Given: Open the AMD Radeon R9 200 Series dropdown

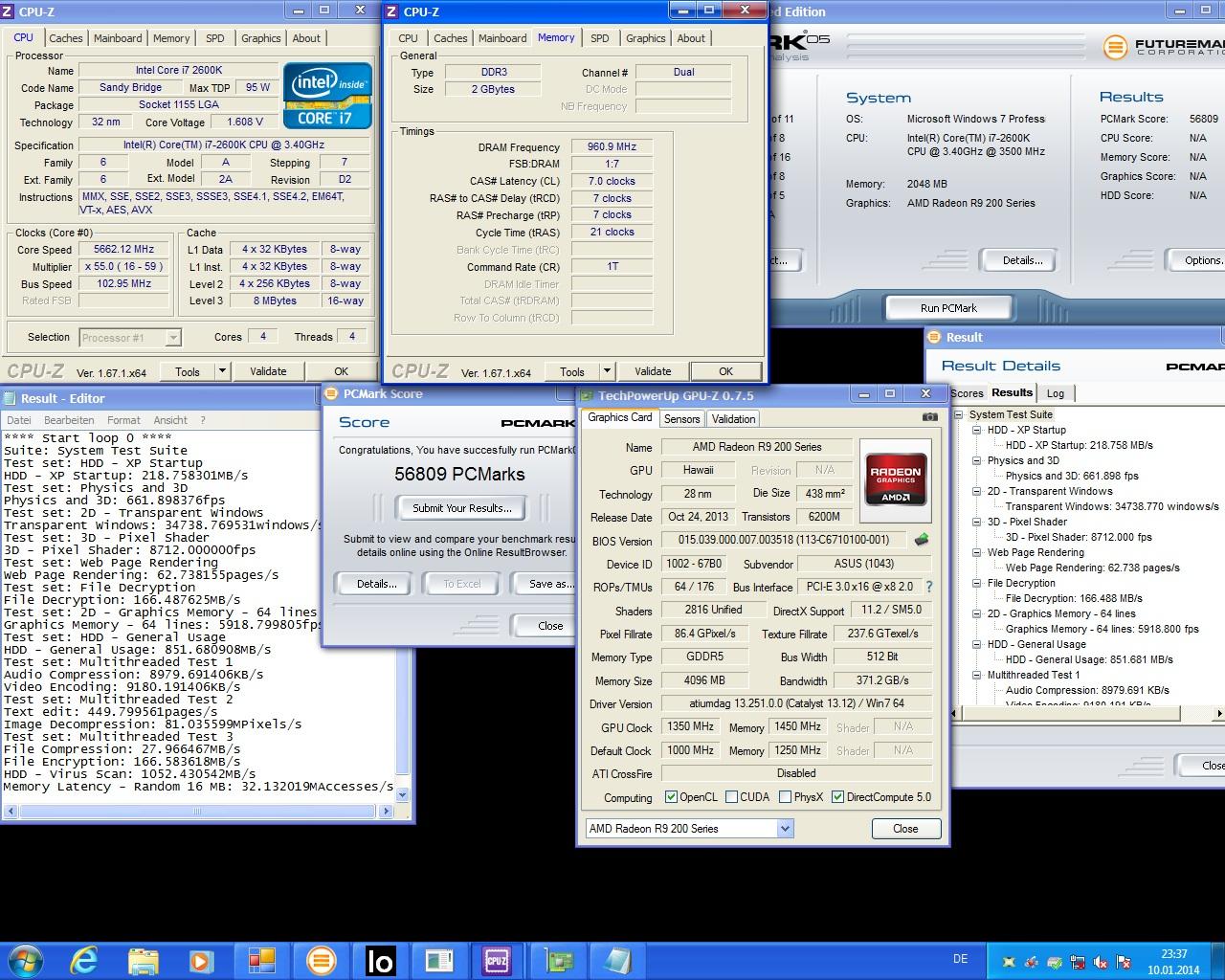Looking at the screenshot, I should click(x=785, y=829).
